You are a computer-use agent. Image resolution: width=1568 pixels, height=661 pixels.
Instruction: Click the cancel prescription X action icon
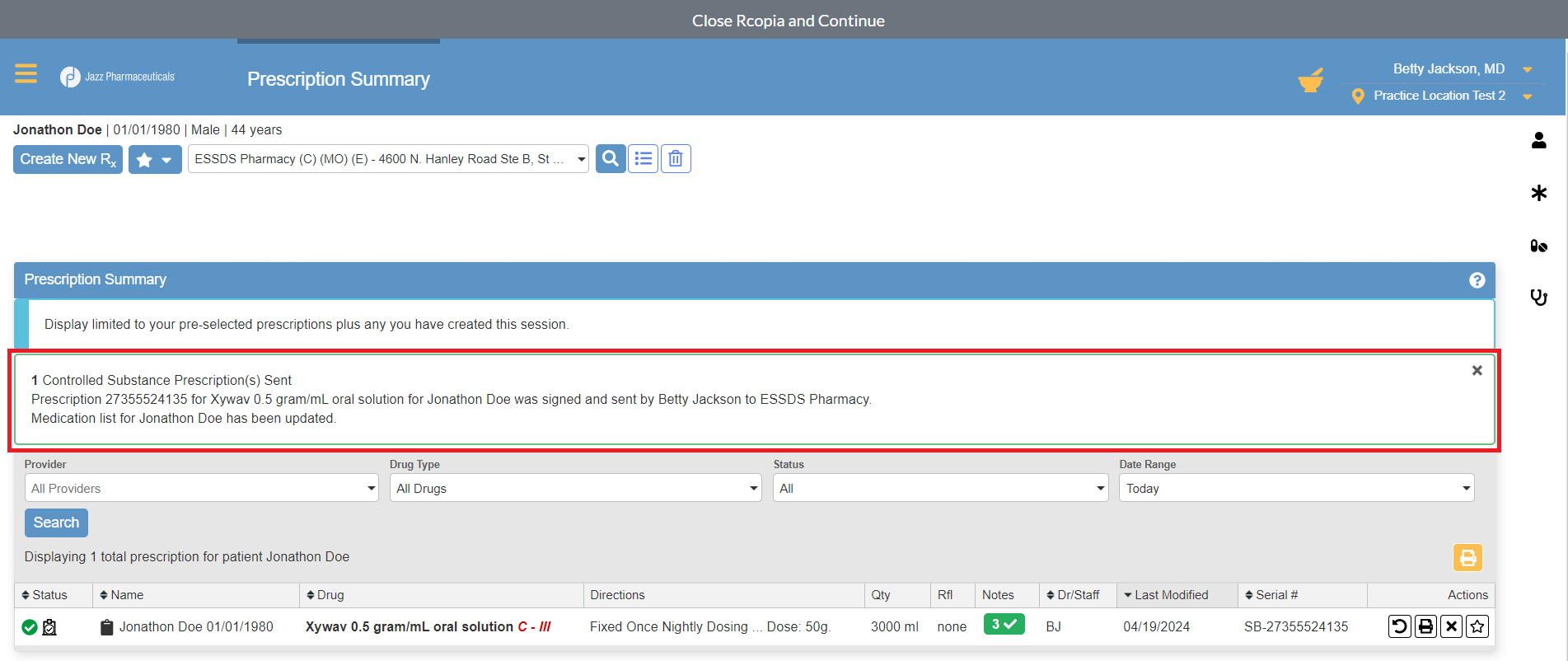[1451, 626]
